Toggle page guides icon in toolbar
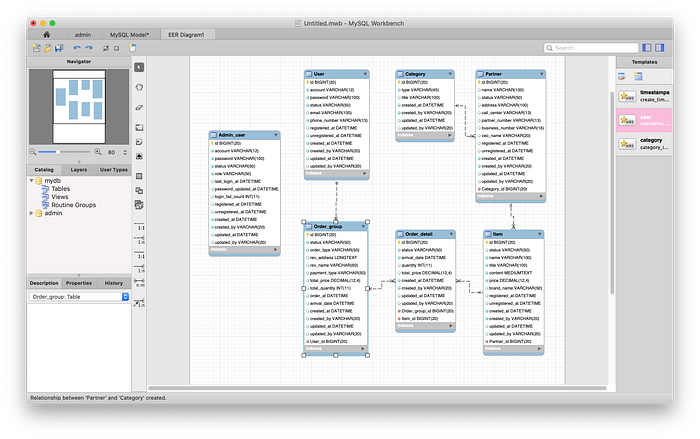700x439 pixels. coord(117,48)
